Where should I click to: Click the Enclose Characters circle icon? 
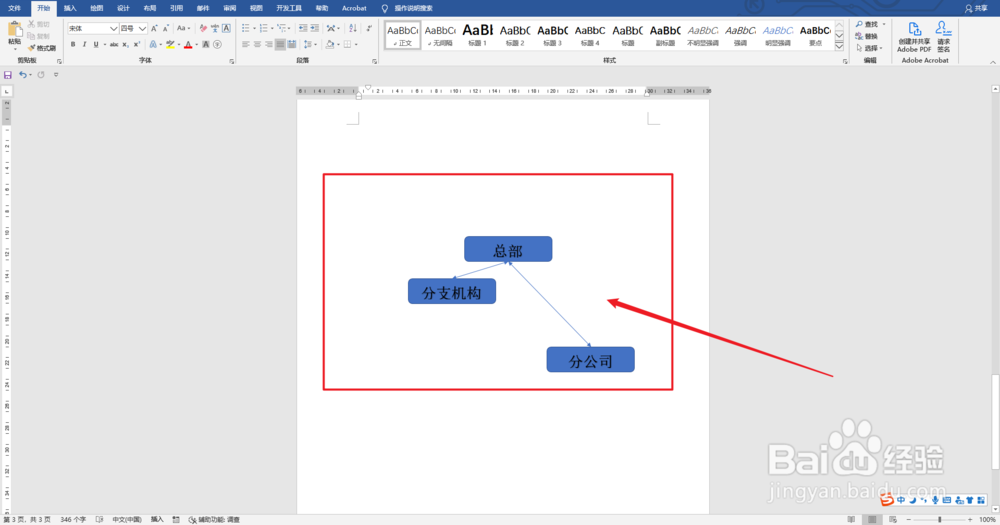217,45
